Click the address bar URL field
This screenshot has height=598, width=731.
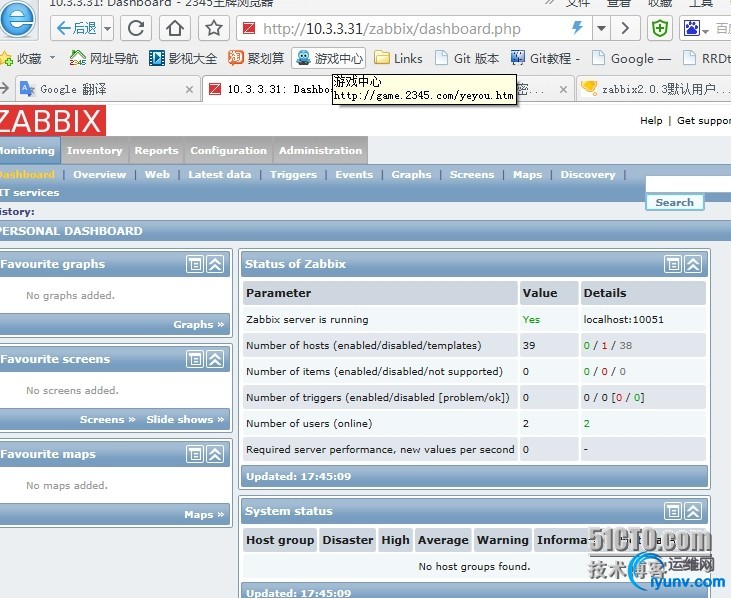[x=401, y=29]
